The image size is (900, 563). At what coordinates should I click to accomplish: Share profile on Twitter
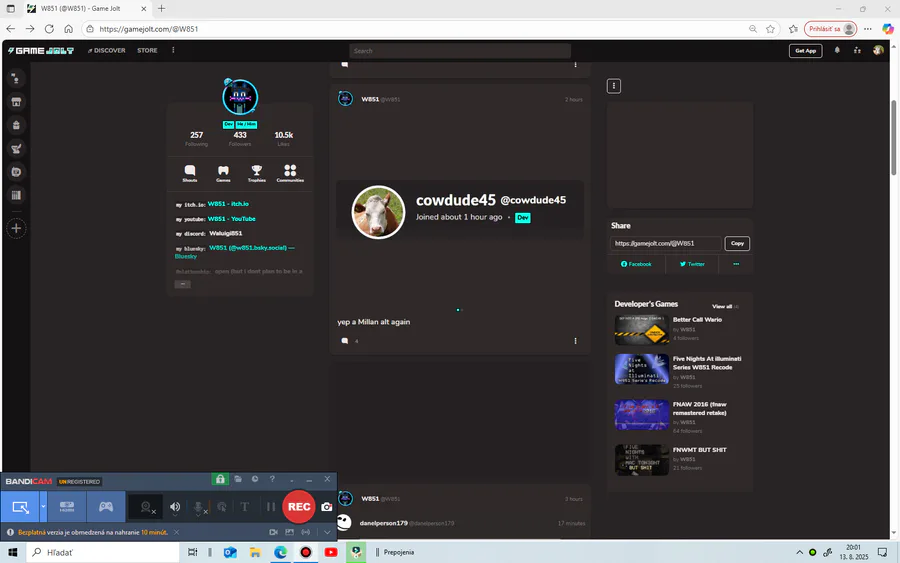tap(692, 264)
